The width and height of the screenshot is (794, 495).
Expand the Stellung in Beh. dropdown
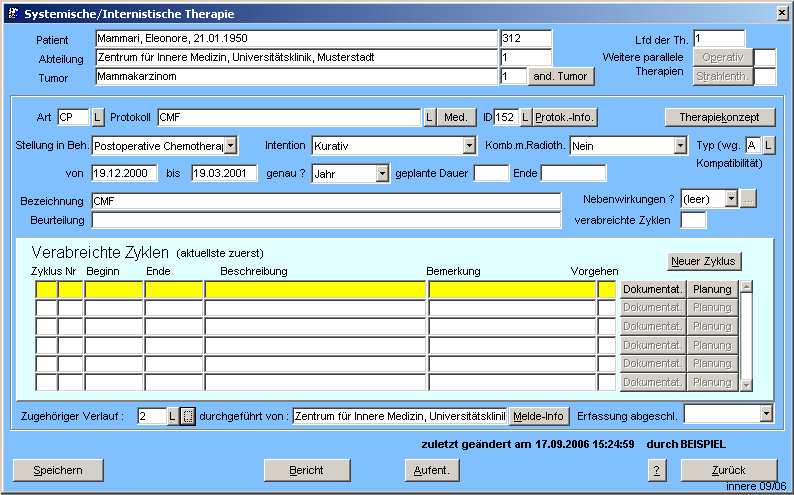tap(231, 146)
